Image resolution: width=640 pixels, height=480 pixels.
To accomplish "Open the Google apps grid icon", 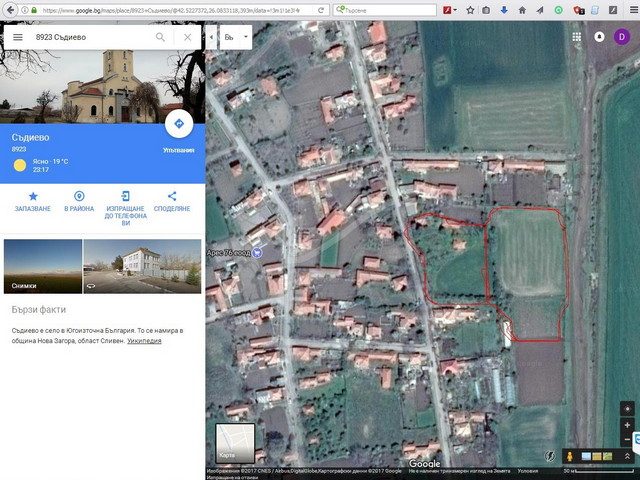I will [577, 36].
